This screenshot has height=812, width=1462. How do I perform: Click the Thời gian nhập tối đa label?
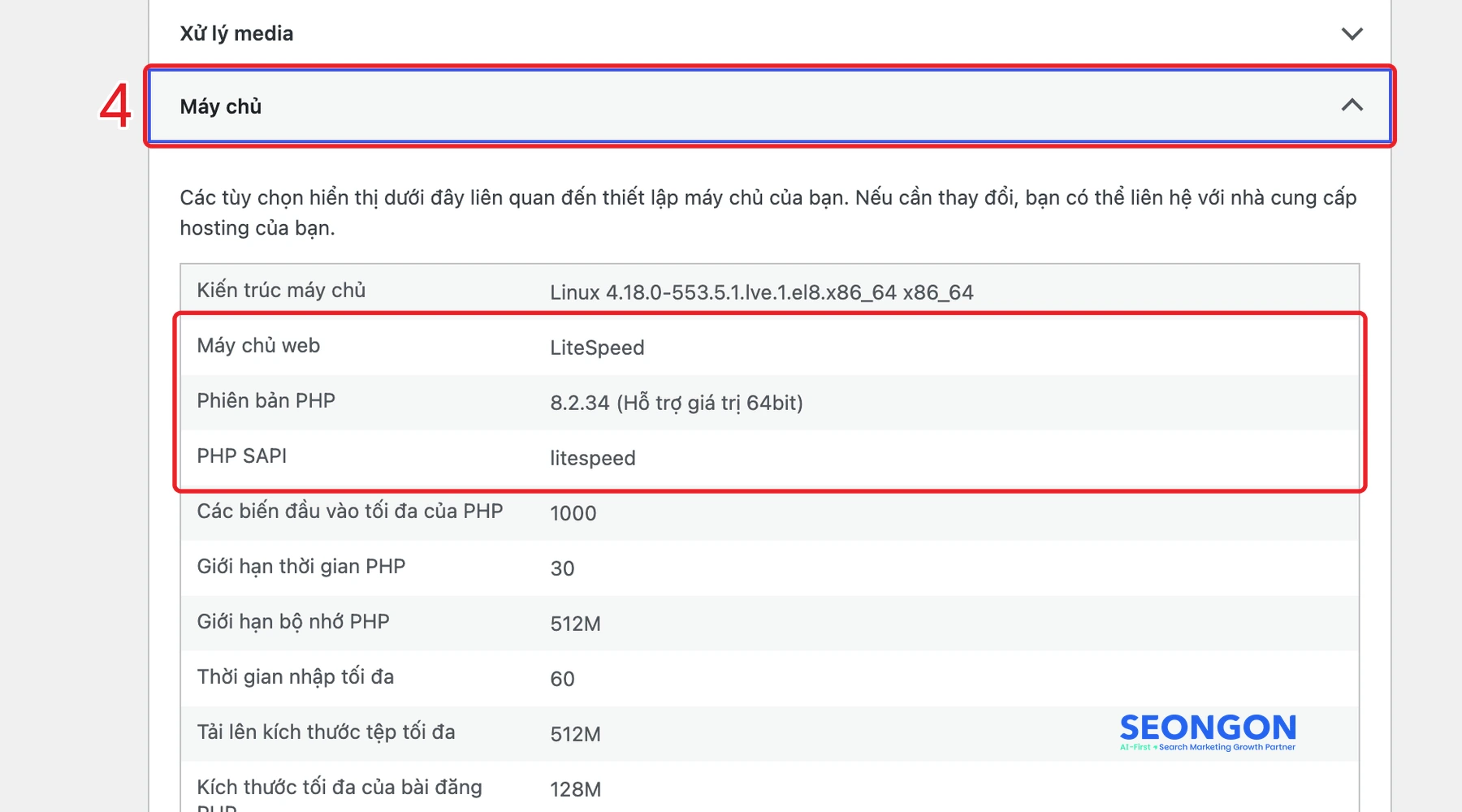point(296,676)
